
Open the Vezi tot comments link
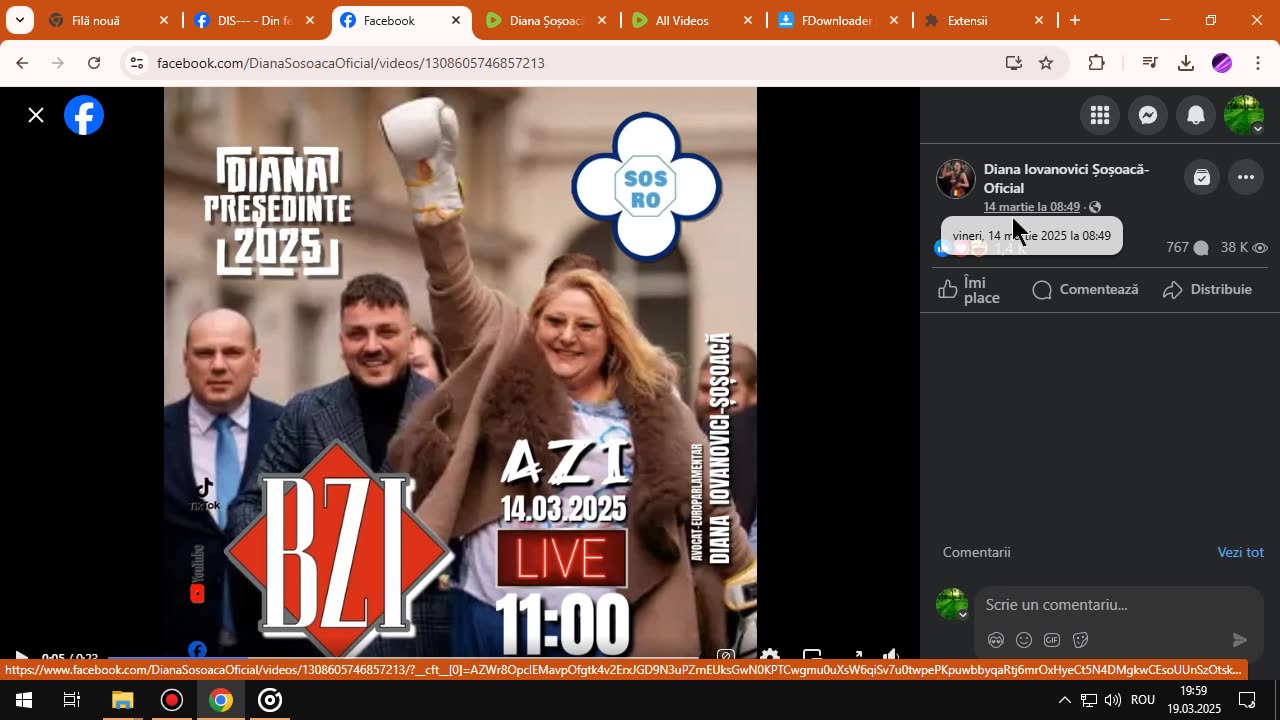(x=1240, y=552)
